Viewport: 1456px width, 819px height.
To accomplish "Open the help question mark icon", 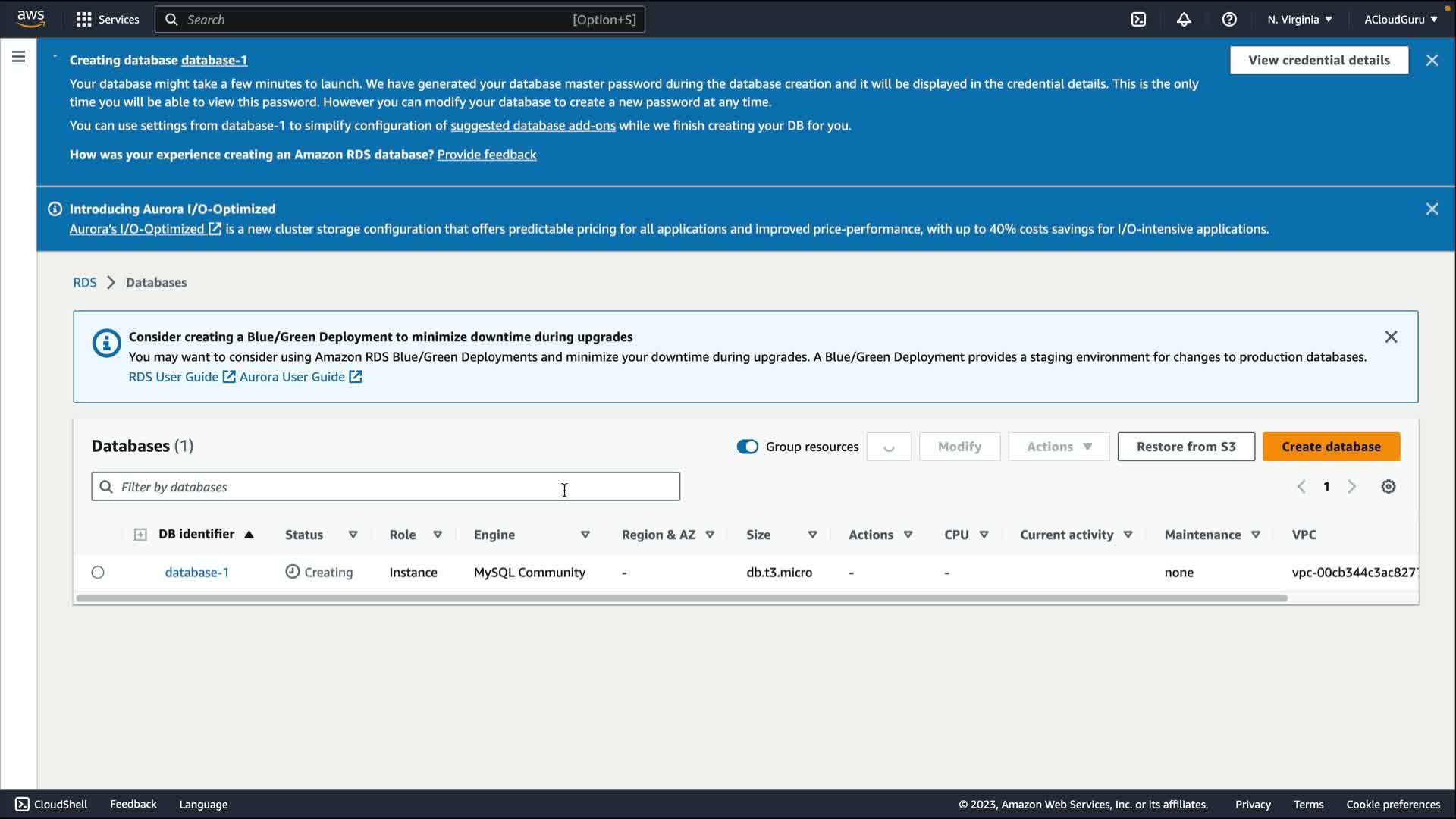I will [1229, 20].
